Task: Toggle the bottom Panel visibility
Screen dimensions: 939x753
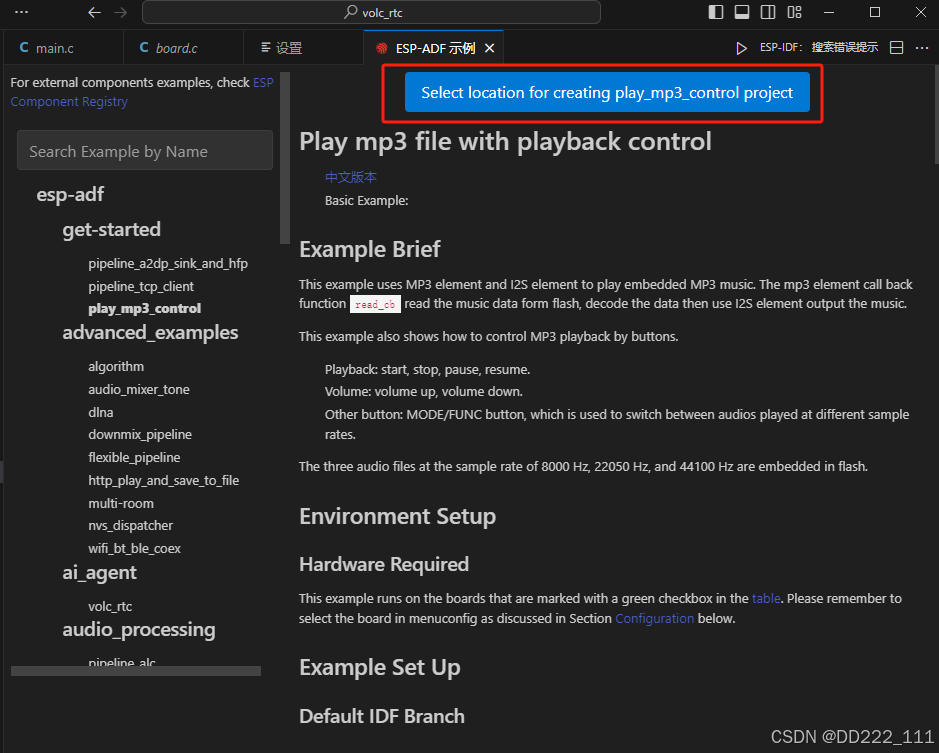Action: (x=740, y=14)
